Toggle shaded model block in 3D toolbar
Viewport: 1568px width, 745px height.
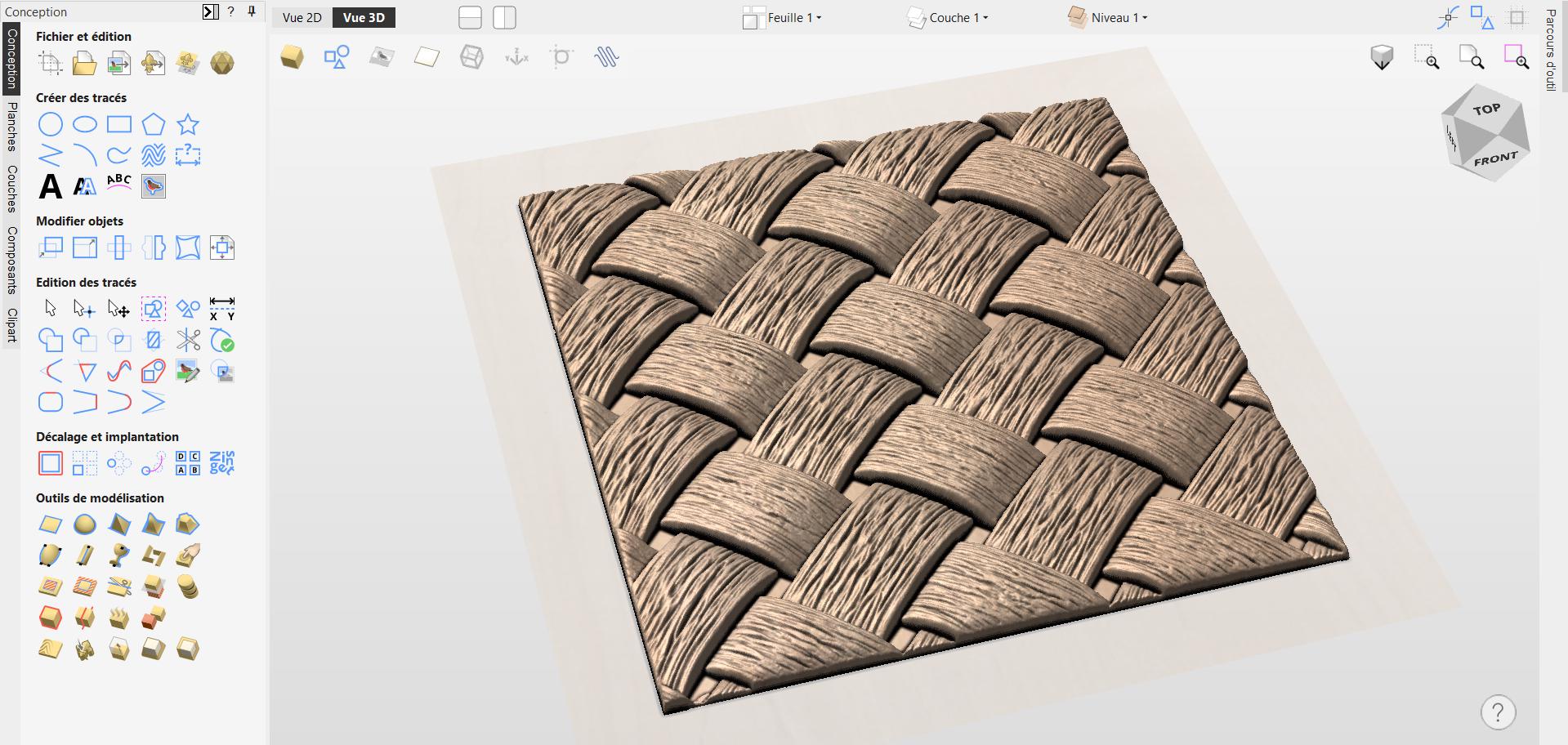point(292,57)
